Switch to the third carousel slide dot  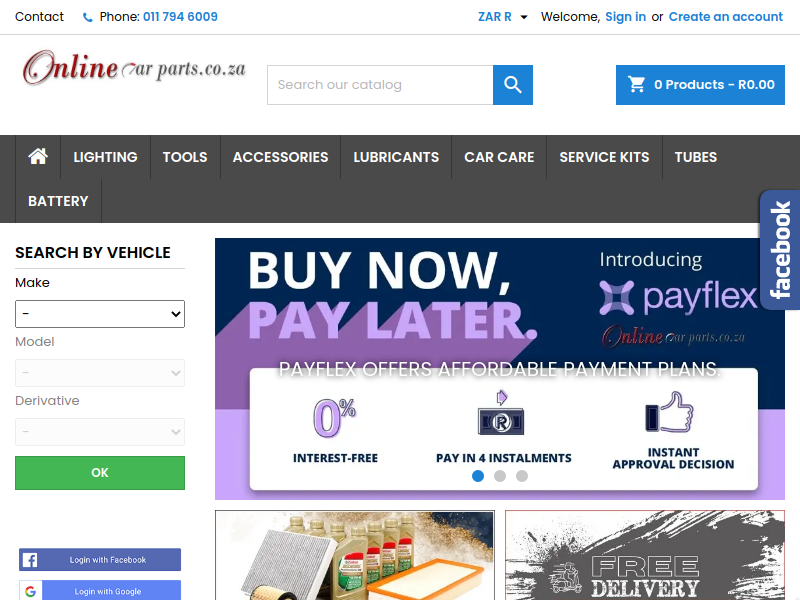pyautogui.click(x=522, y=476)
